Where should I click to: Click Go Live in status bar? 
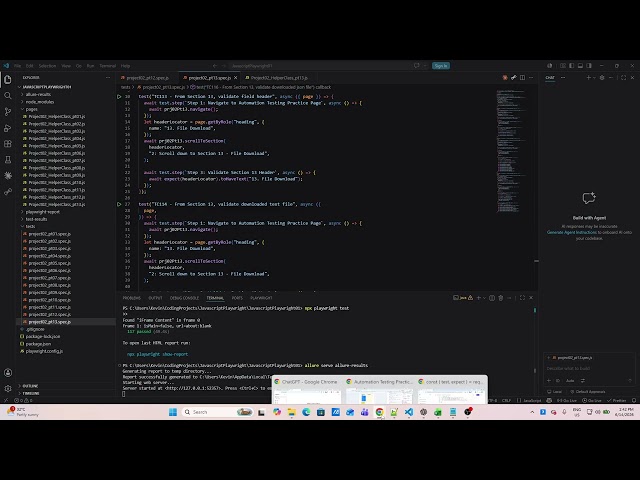[x=593, y=400]
